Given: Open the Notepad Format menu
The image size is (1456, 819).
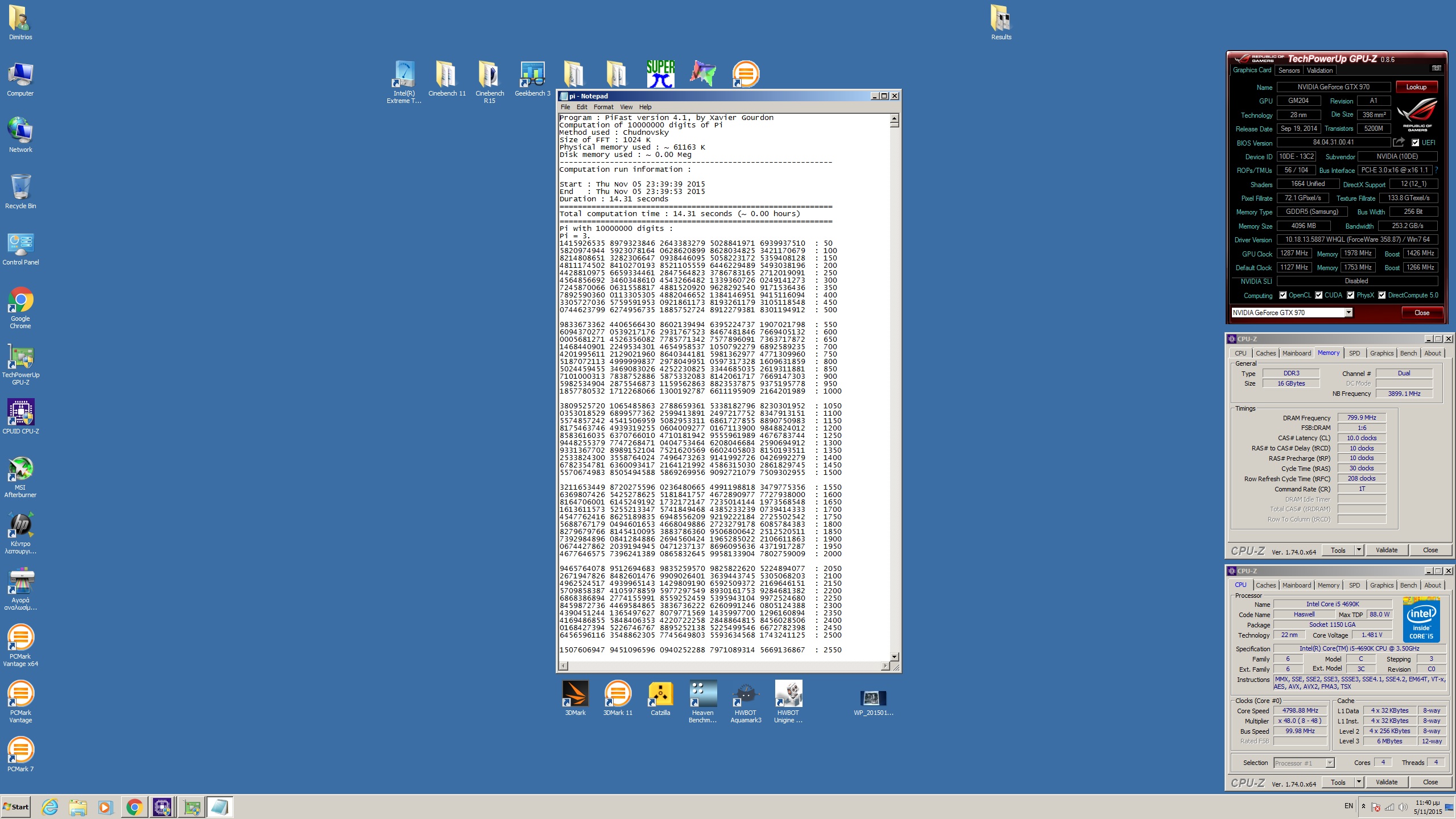Looking at the screenshot, I should pyautogui.click(x=603, y=107).
